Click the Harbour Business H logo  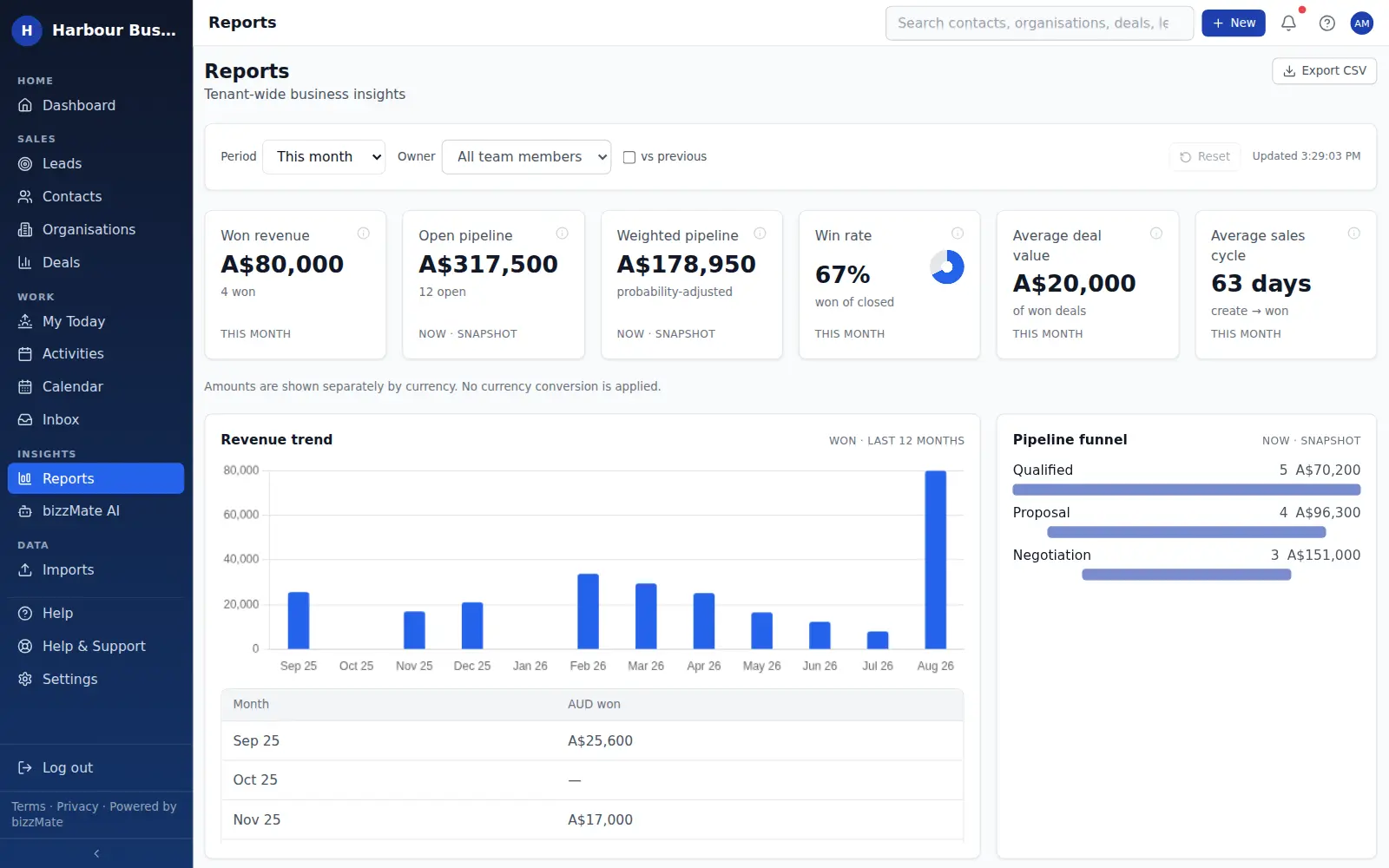click(27, 30)
